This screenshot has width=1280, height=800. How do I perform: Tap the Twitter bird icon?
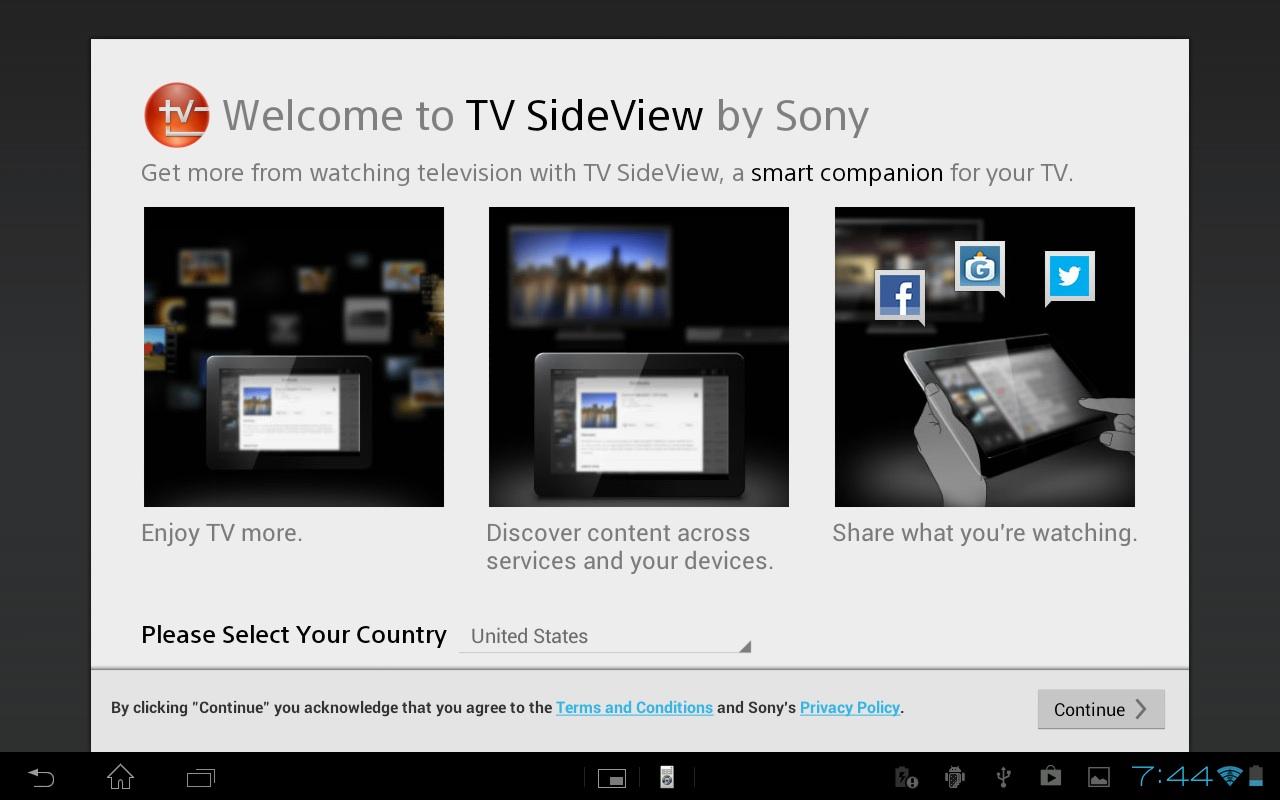point(1070,277)
